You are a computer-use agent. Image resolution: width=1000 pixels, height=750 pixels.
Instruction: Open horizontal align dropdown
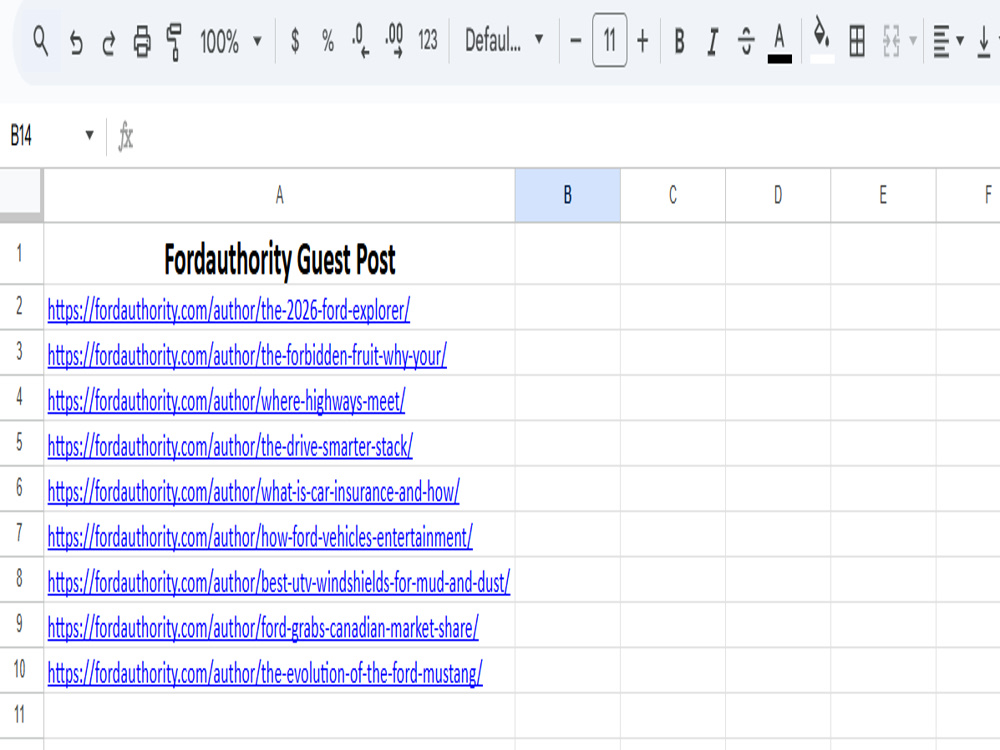point(948,41)
